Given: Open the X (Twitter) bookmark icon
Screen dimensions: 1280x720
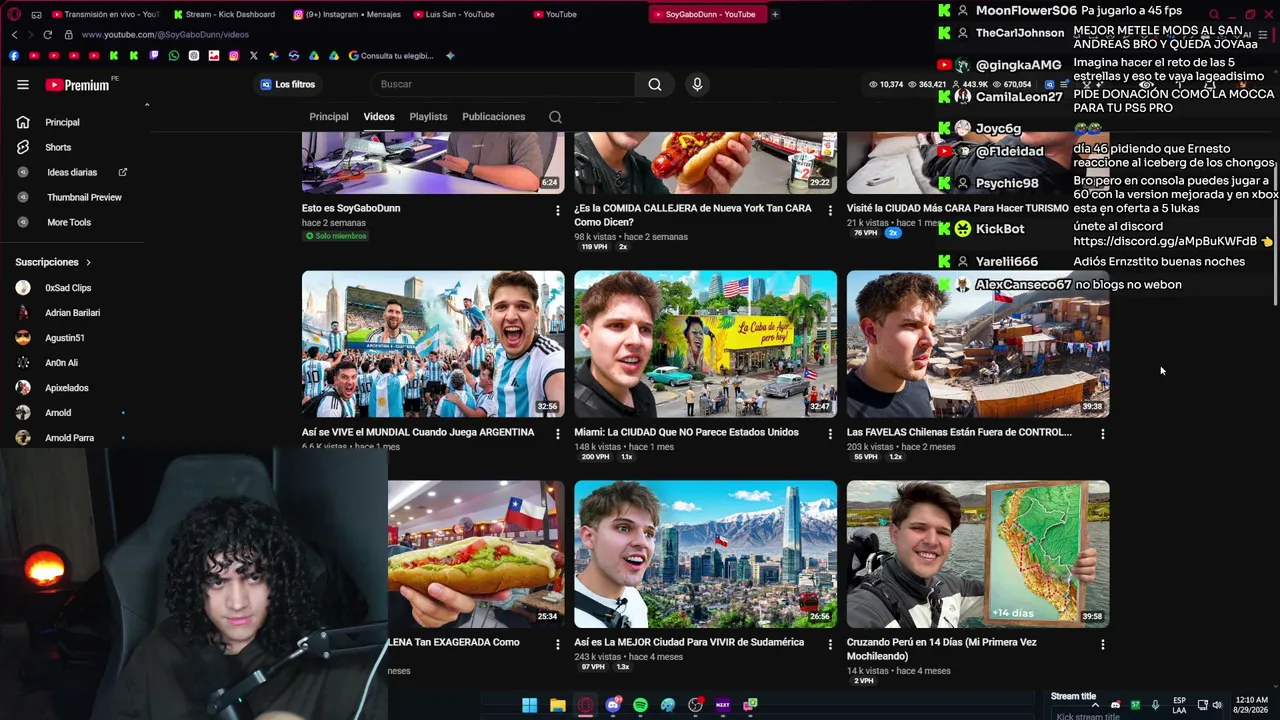Looking at the screenshot, I should pos(254,56).
